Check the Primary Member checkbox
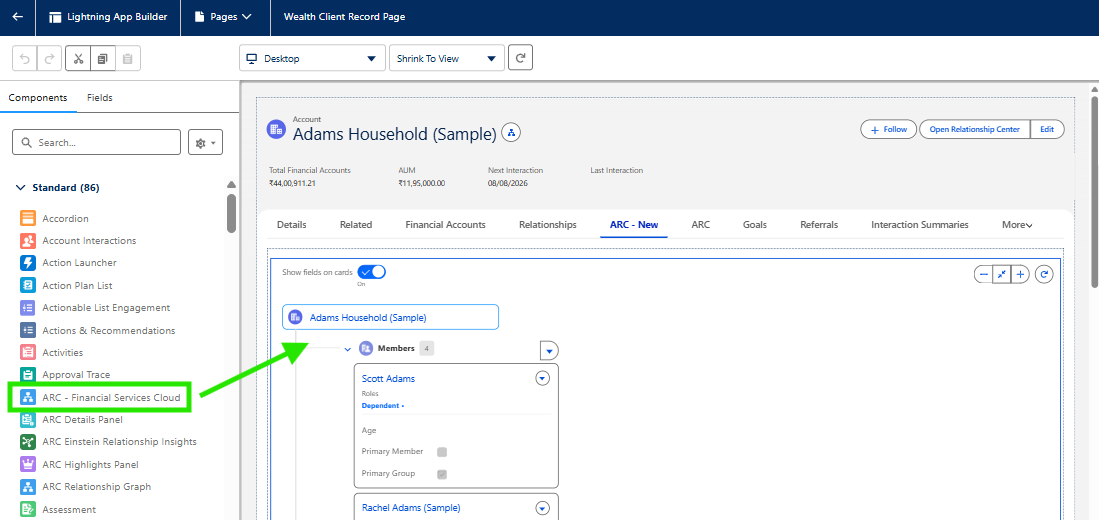 point(442,452)
